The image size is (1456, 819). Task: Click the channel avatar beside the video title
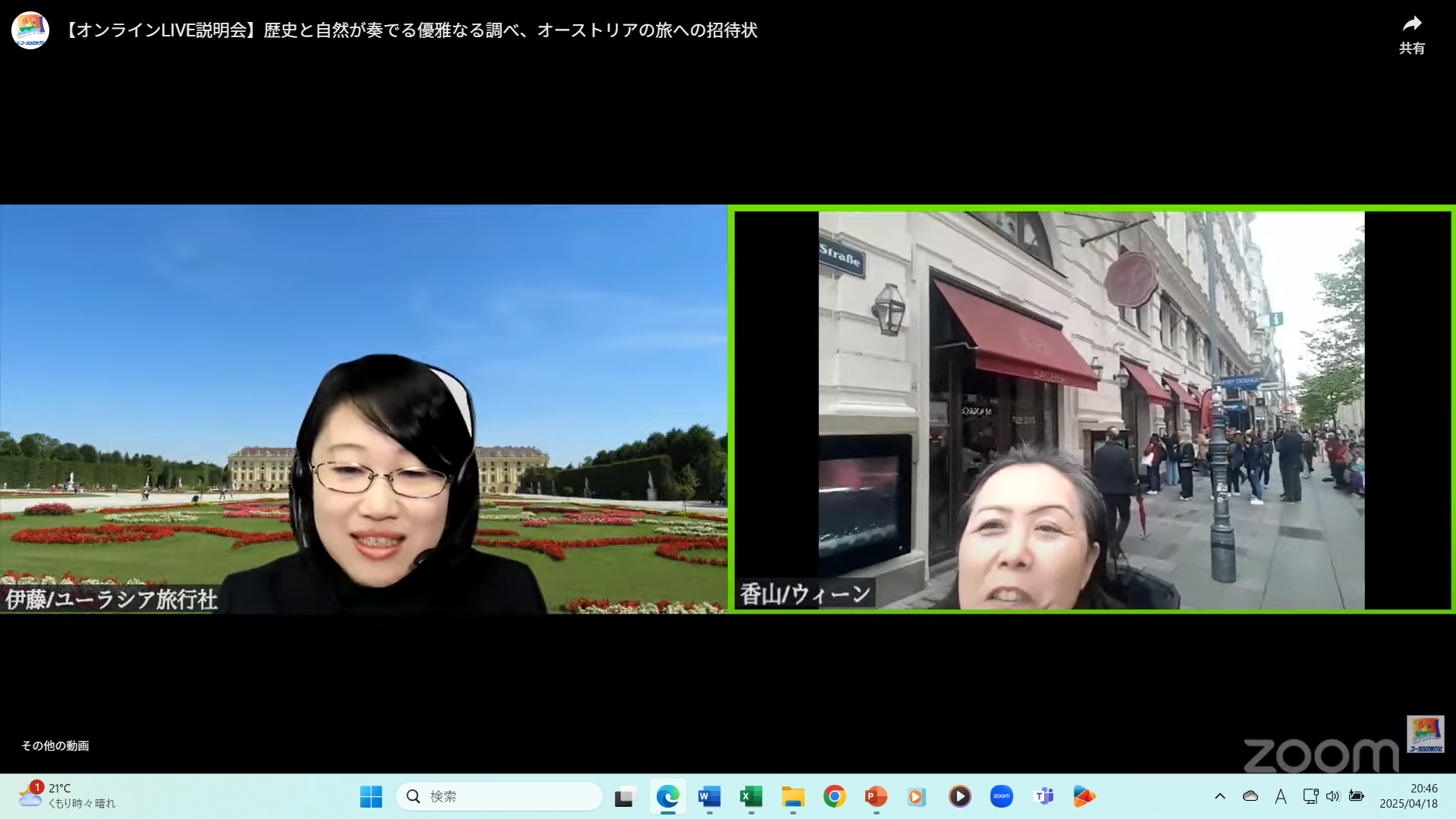point(30,30)
